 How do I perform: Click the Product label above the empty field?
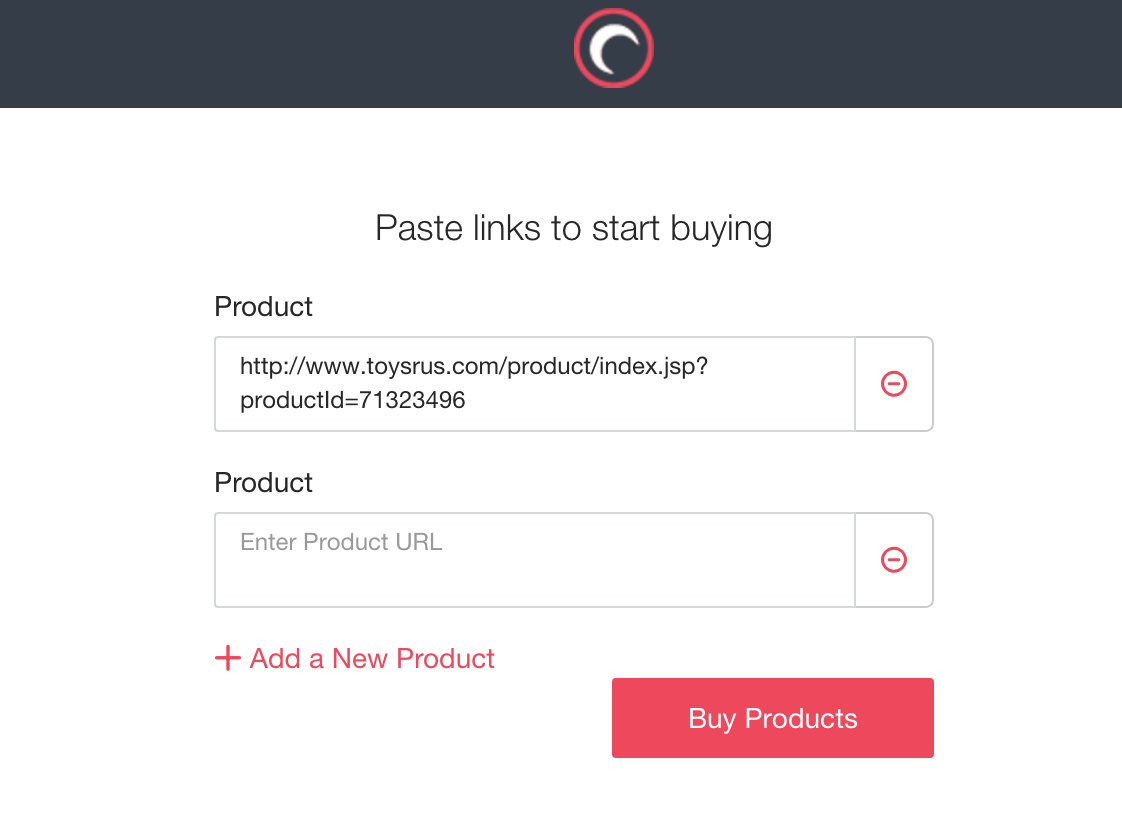pos(264,482)
